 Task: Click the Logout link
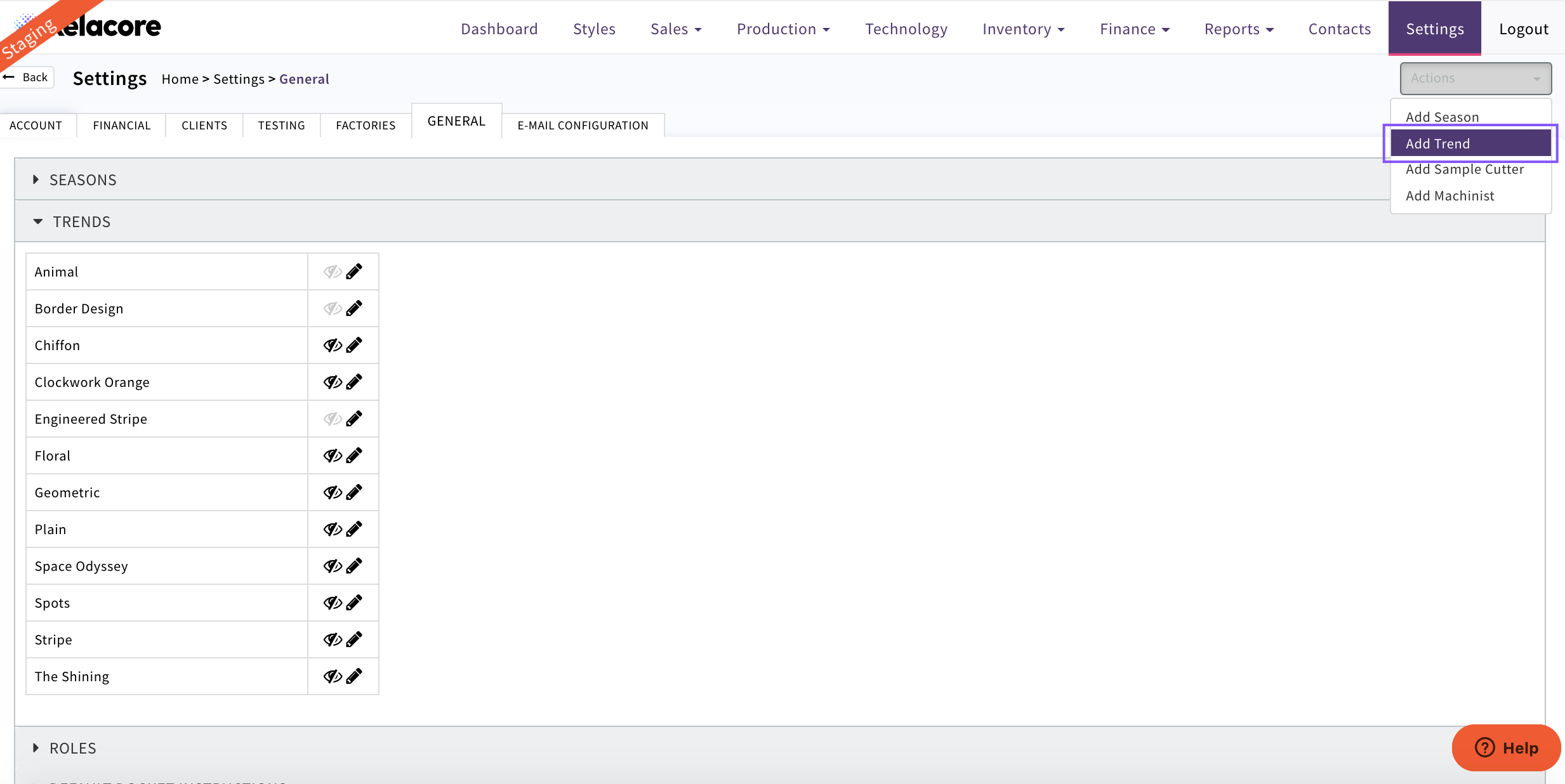pos(1523,29)
